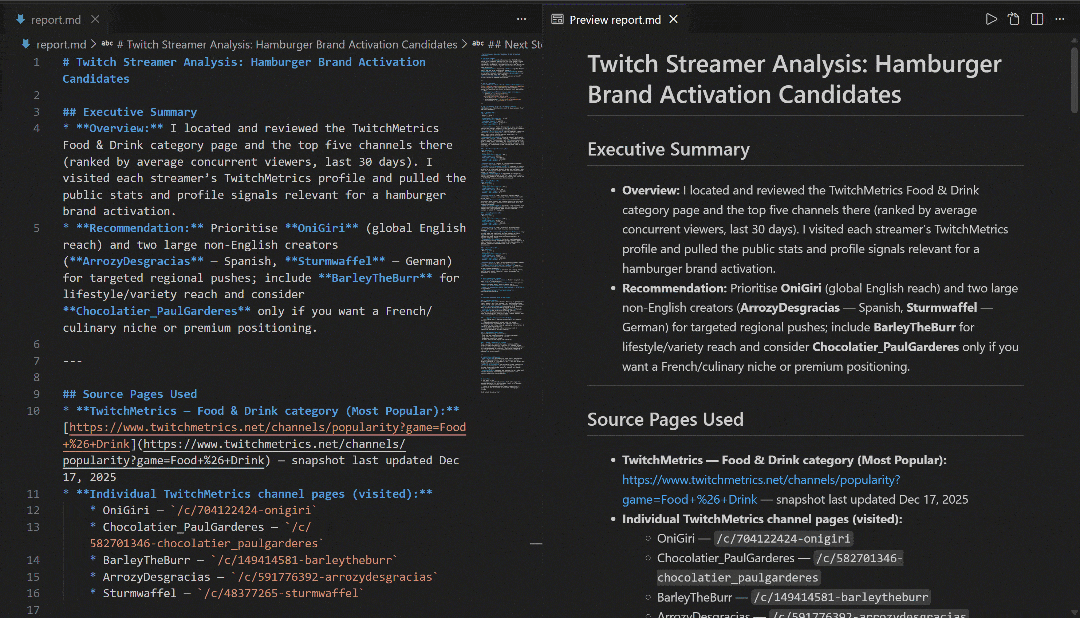Click the Show Source icon beside Run
The image size is (1080, 618).
pyautogui.click(x=1014, y=19)
